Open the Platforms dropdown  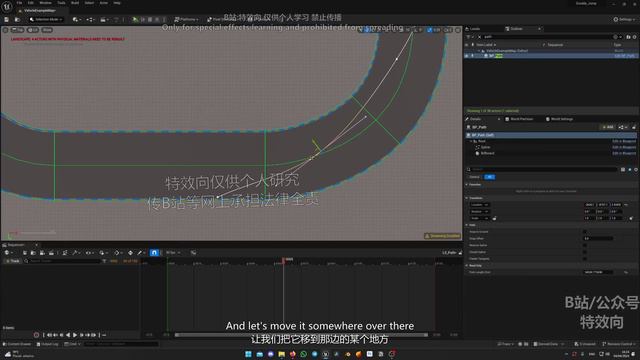click(x=186, y=19)
